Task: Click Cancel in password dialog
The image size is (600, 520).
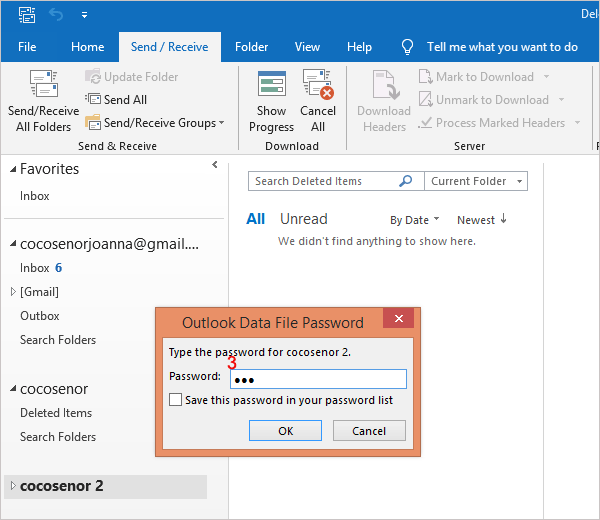Action: click(369, 430)
